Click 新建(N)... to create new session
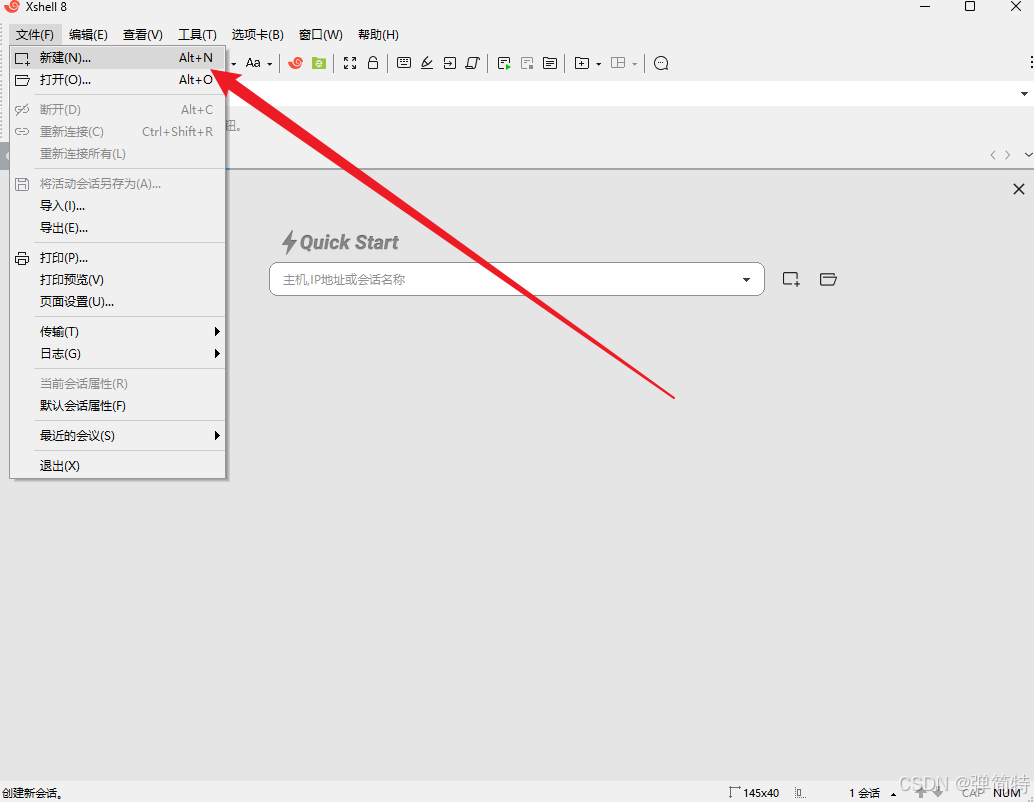 pos(117,58)
